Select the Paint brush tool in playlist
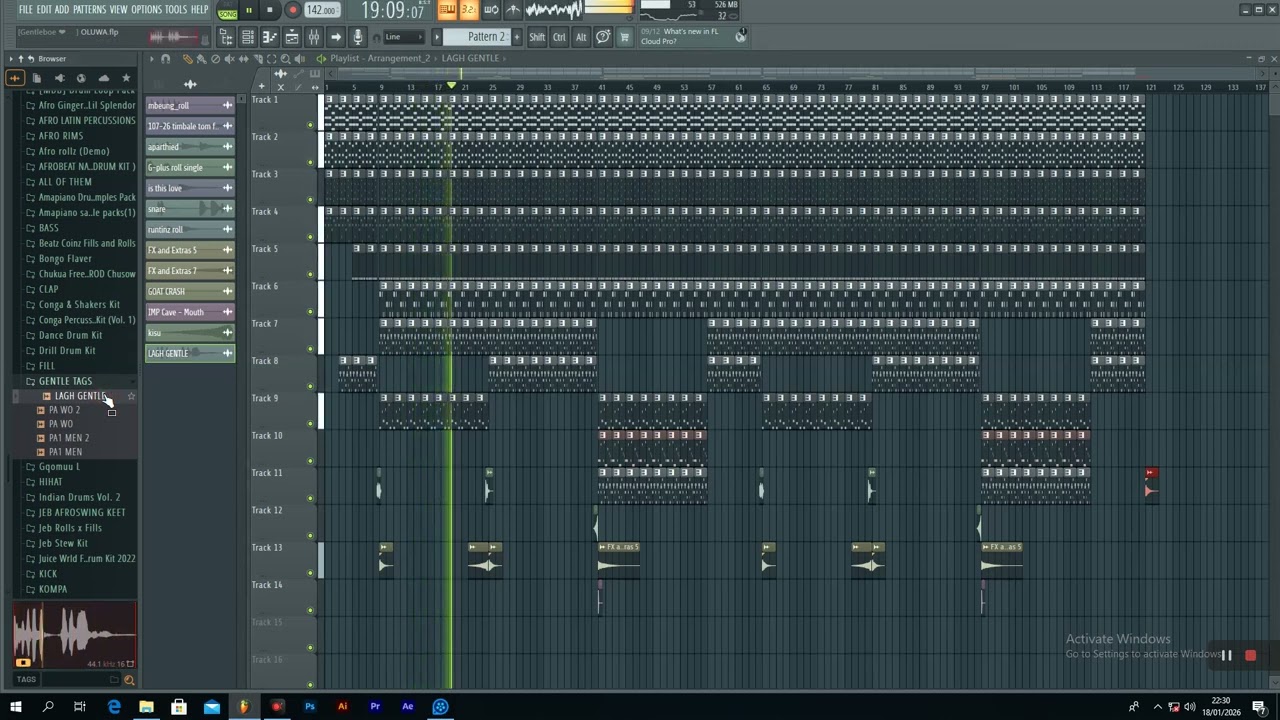1280x720 pixels. [202, 59]
